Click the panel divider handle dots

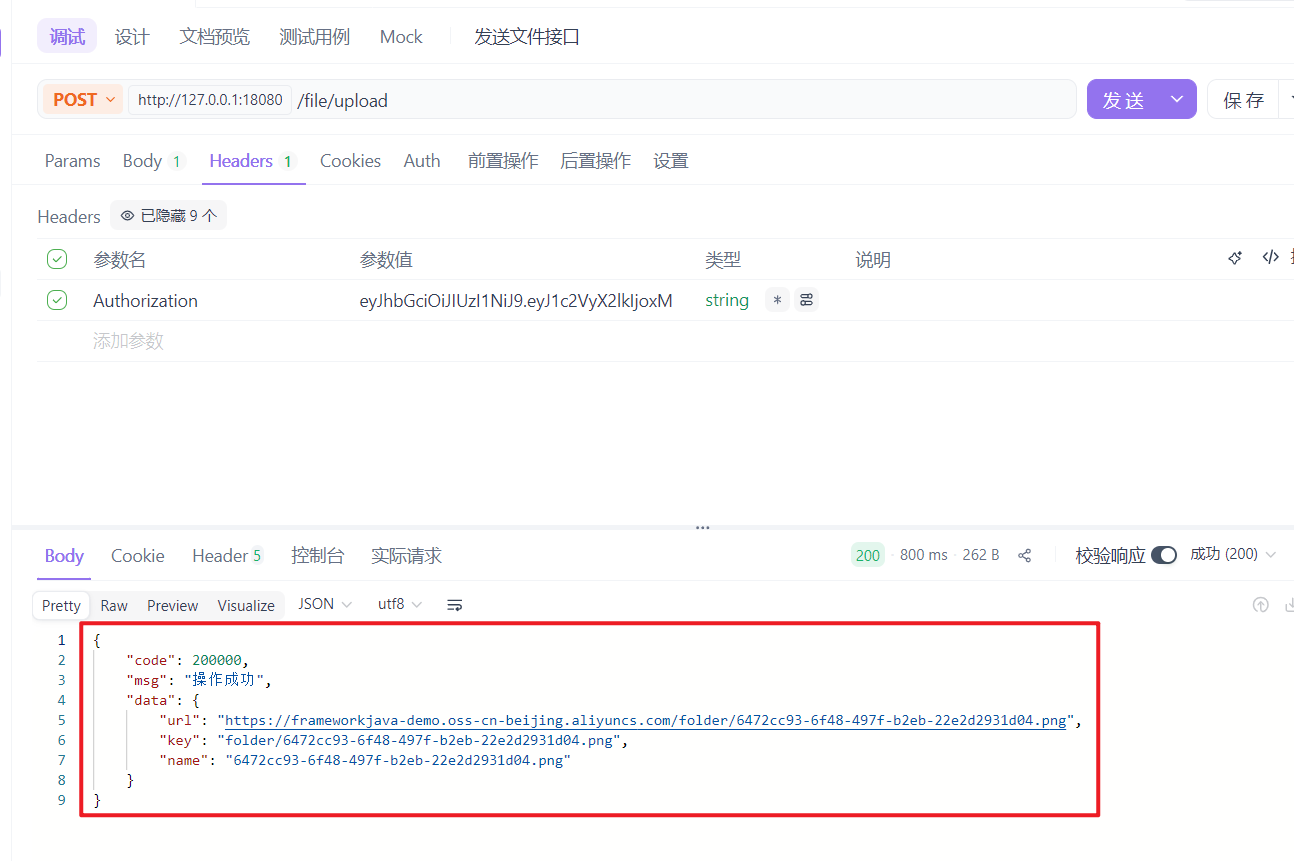point(703,527)
